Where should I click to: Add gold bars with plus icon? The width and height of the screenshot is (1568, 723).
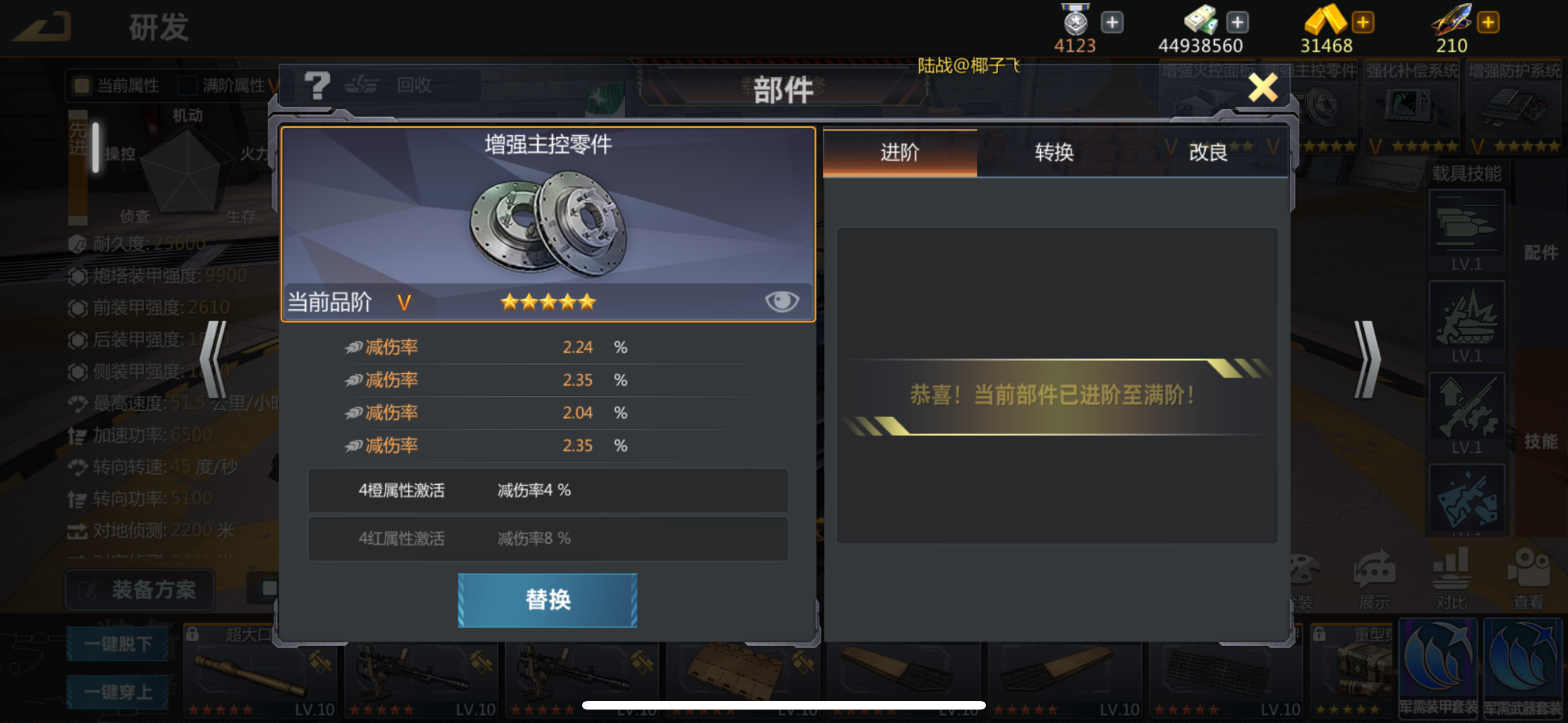pos(1362,22)
